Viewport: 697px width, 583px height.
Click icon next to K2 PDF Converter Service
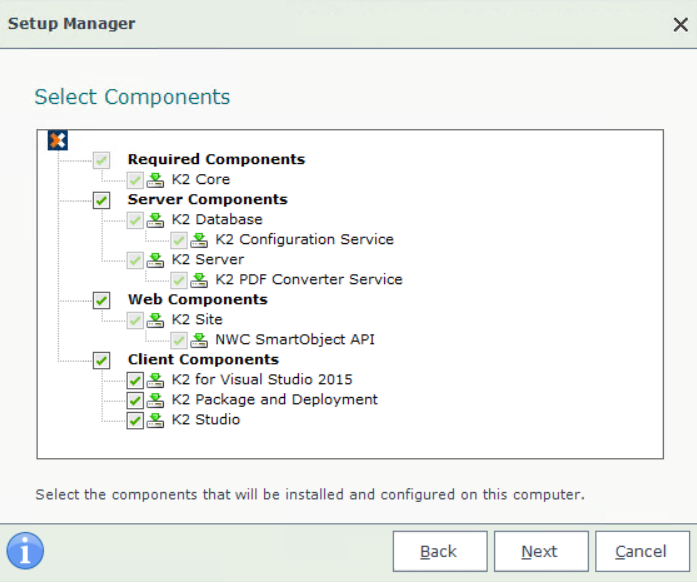click(200, 280)
